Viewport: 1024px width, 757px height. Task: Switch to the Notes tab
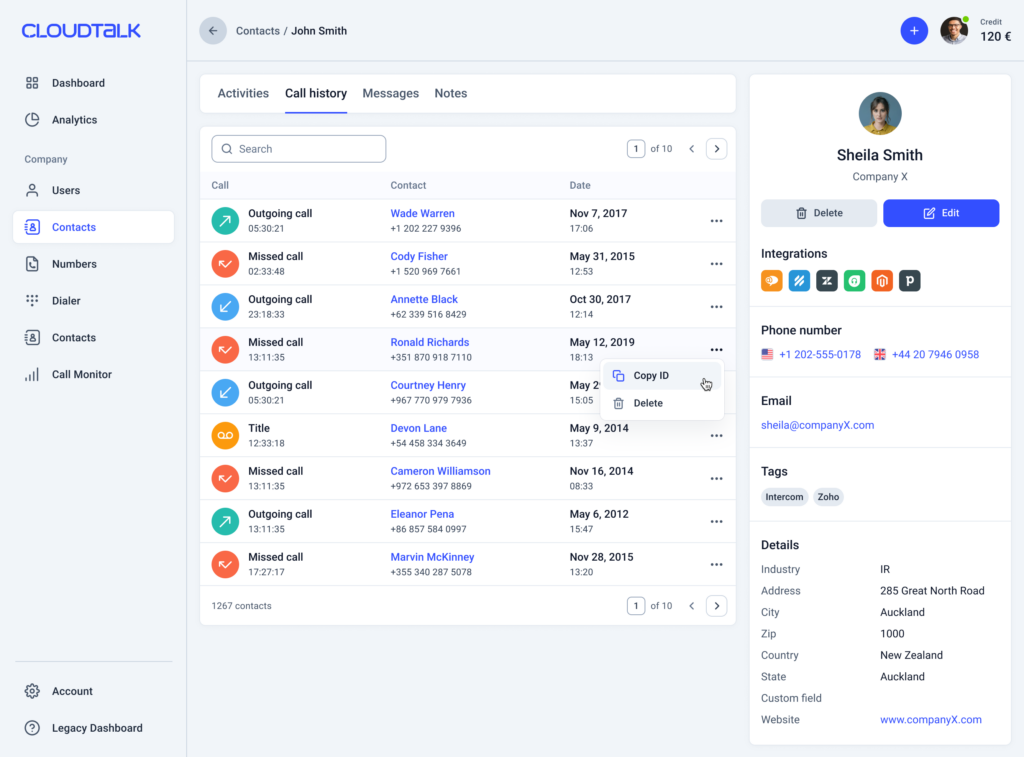450,94
